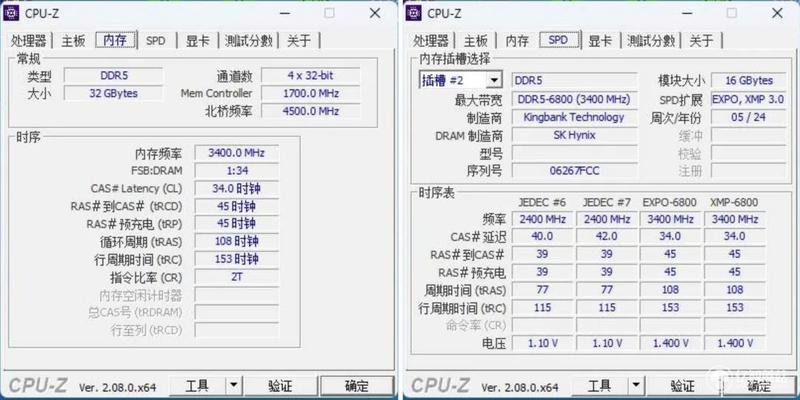This screenshot has width=800, height=400.
Task: Click DDR5-6800 (3400 MHz) bandwidth field
Action: [x=574, y=99]
